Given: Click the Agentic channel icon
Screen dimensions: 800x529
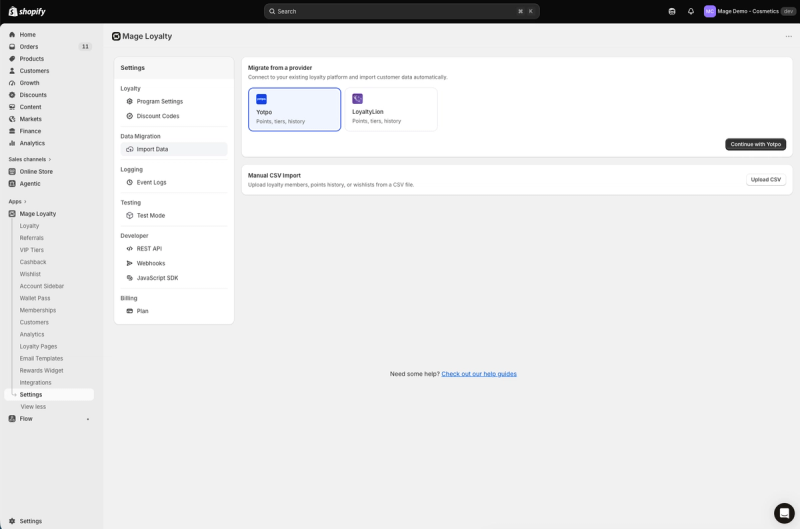Looking at the screenshot, I should coord(12,184).
